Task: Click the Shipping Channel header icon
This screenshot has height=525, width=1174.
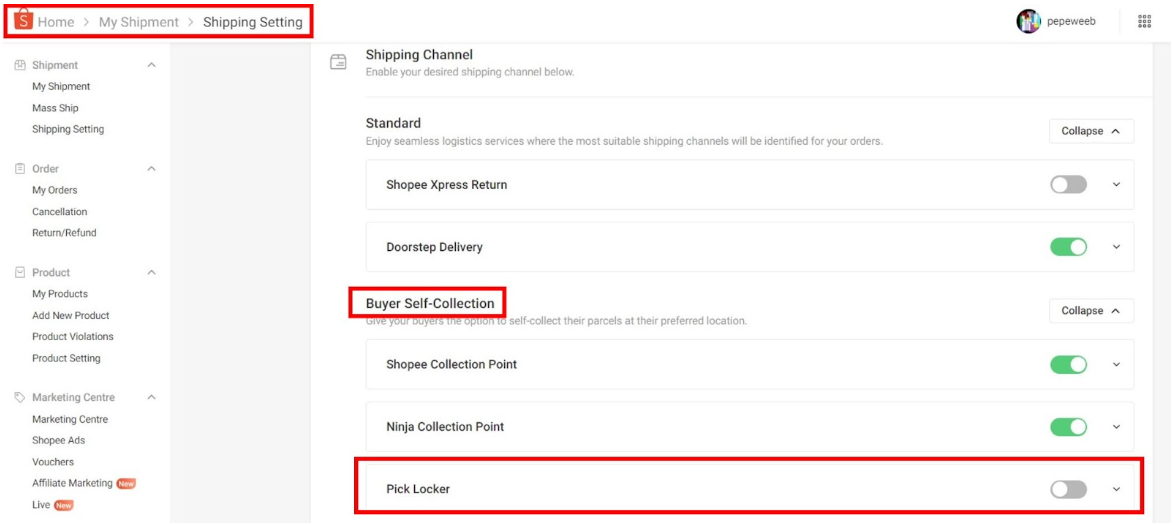Action: click(339, 62)
